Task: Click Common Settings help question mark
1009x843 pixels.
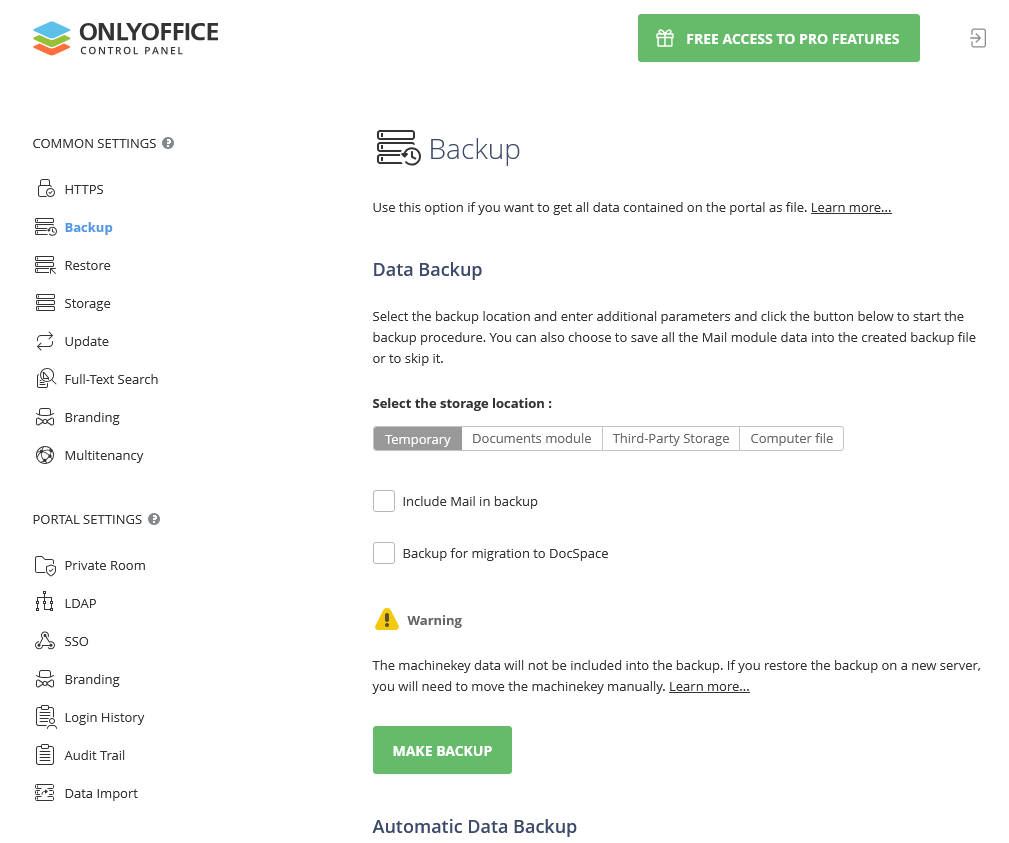Action: click(168, 143)
